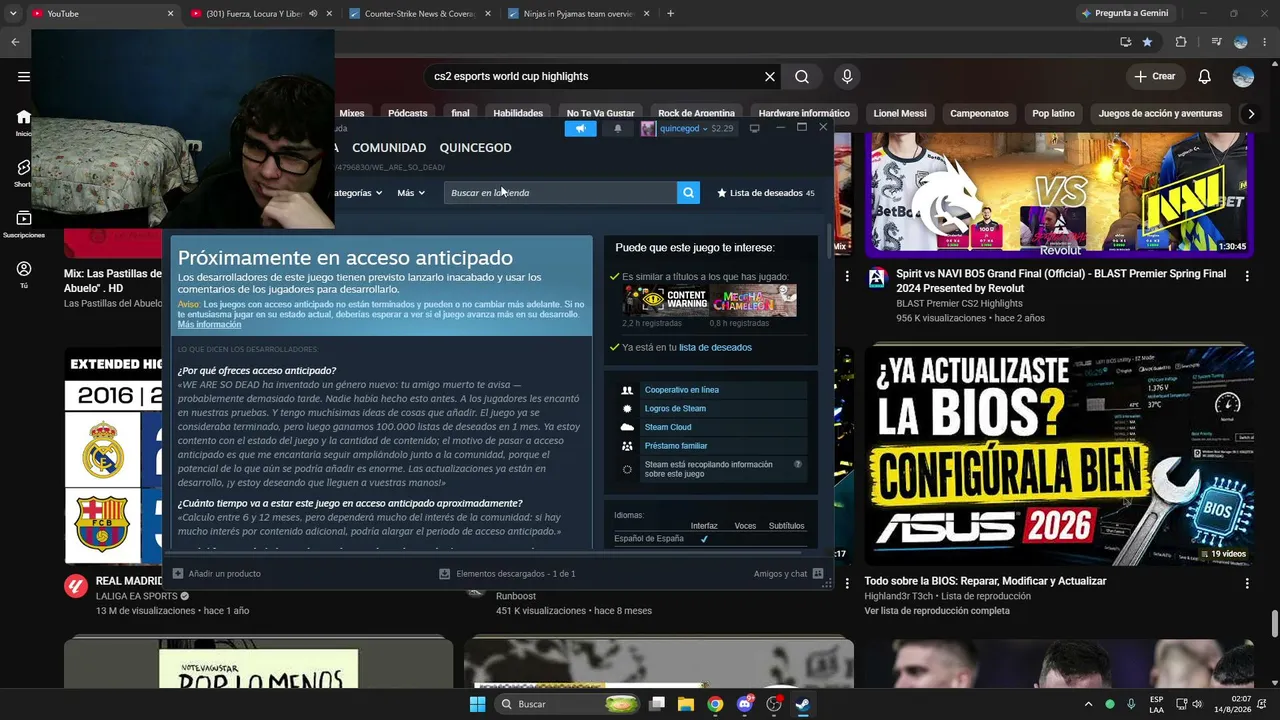
Task: Go to YouTube Suscripciones in sidebar
Action: (x=24, y=224)
